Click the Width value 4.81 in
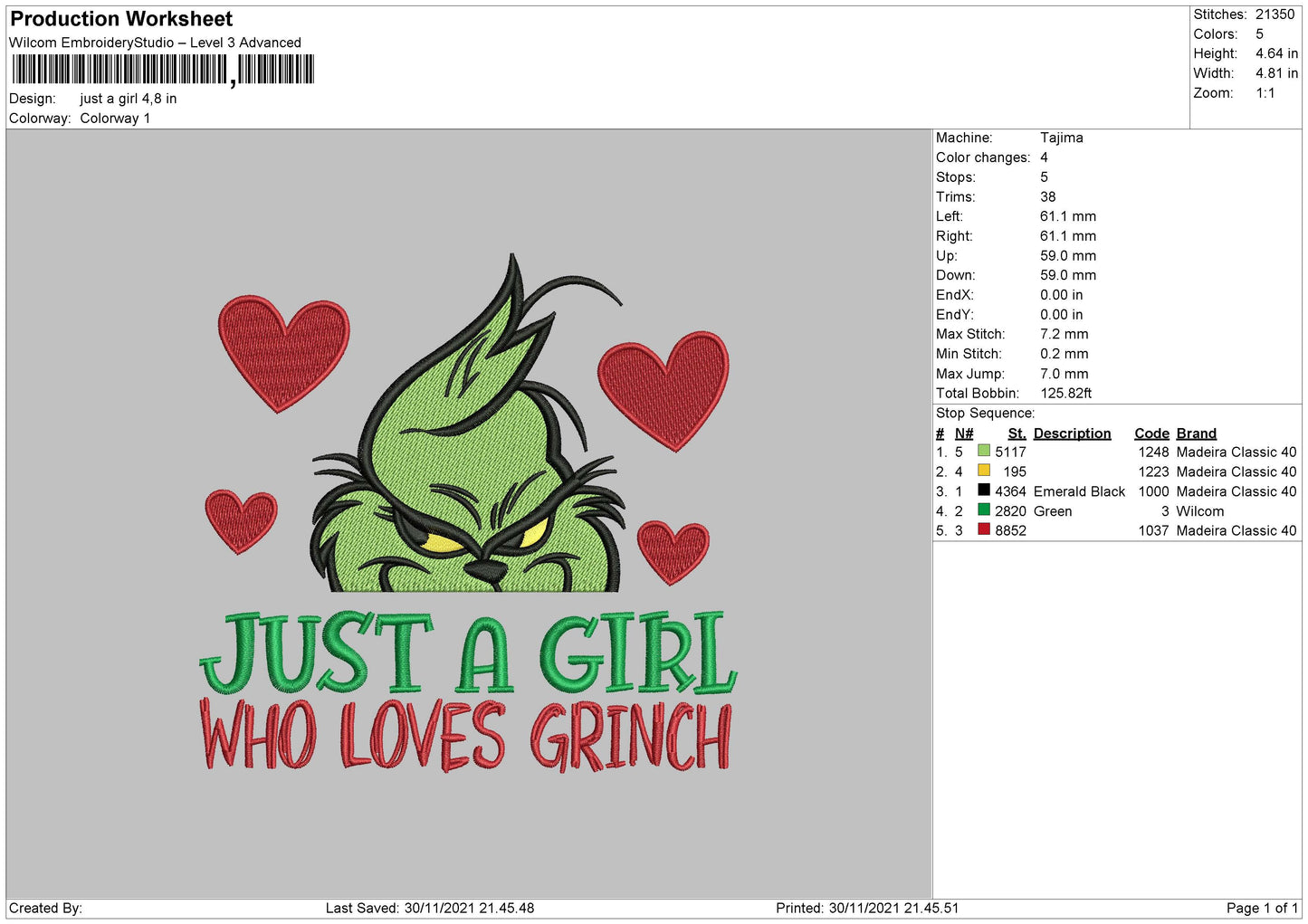The width and height of the screenshot is (1308, 924). point(1276,73)
